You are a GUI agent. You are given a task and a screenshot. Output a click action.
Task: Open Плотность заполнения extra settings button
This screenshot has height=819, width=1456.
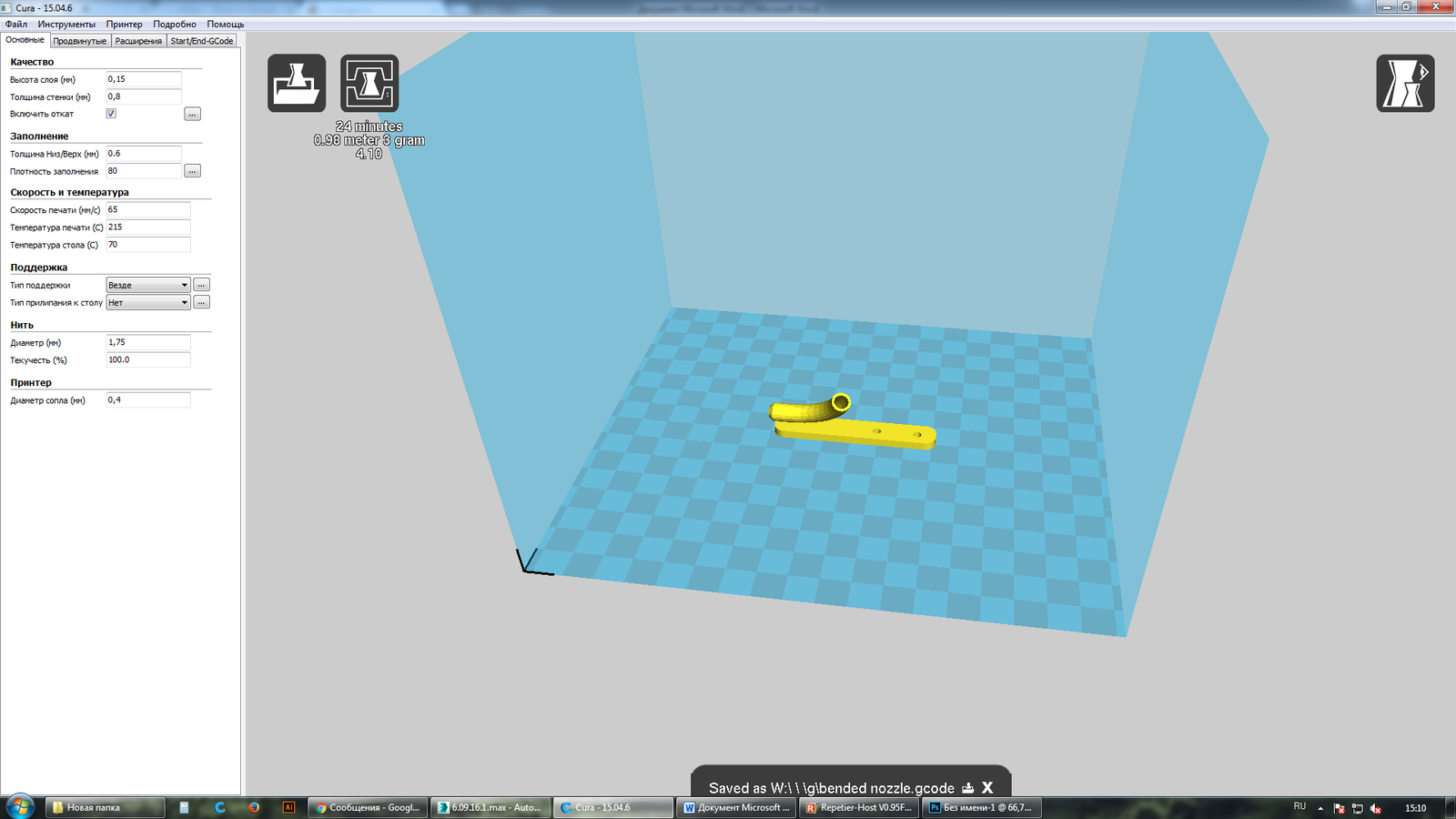pyautogui.click(x=192, y=171)
